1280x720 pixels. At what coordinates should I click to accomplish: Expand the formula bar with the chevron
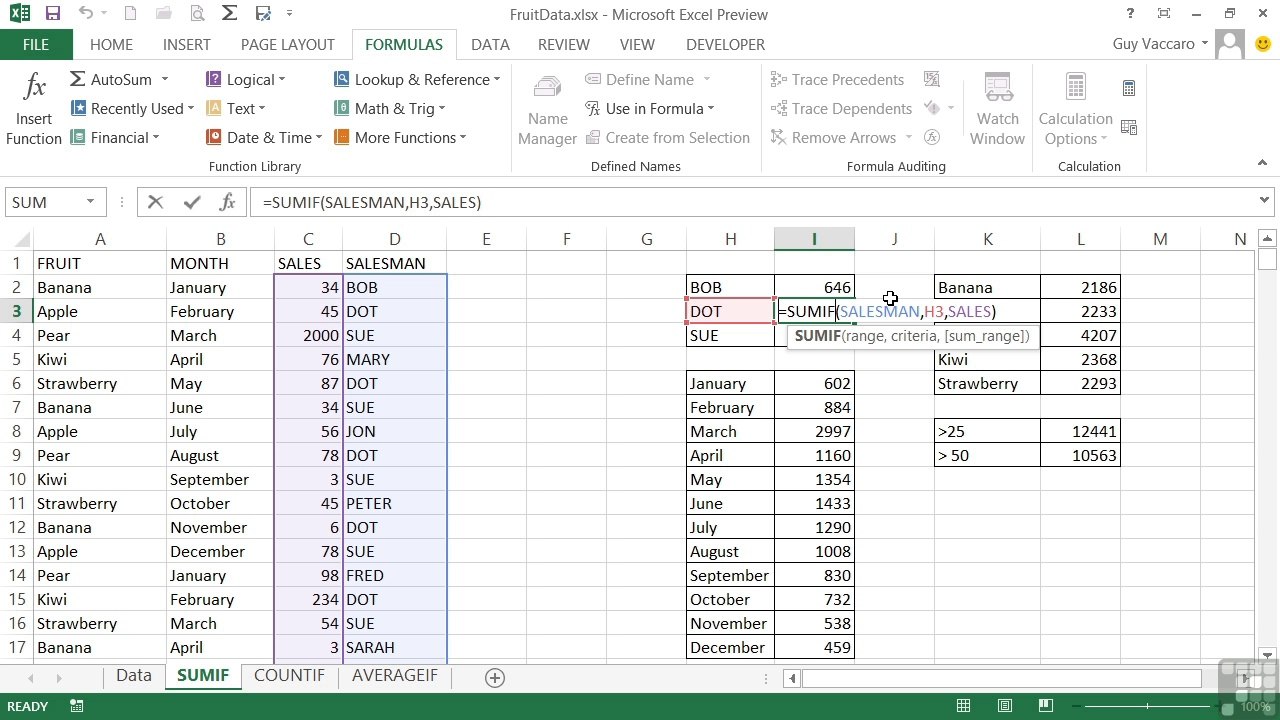(x=1265, y=201)
